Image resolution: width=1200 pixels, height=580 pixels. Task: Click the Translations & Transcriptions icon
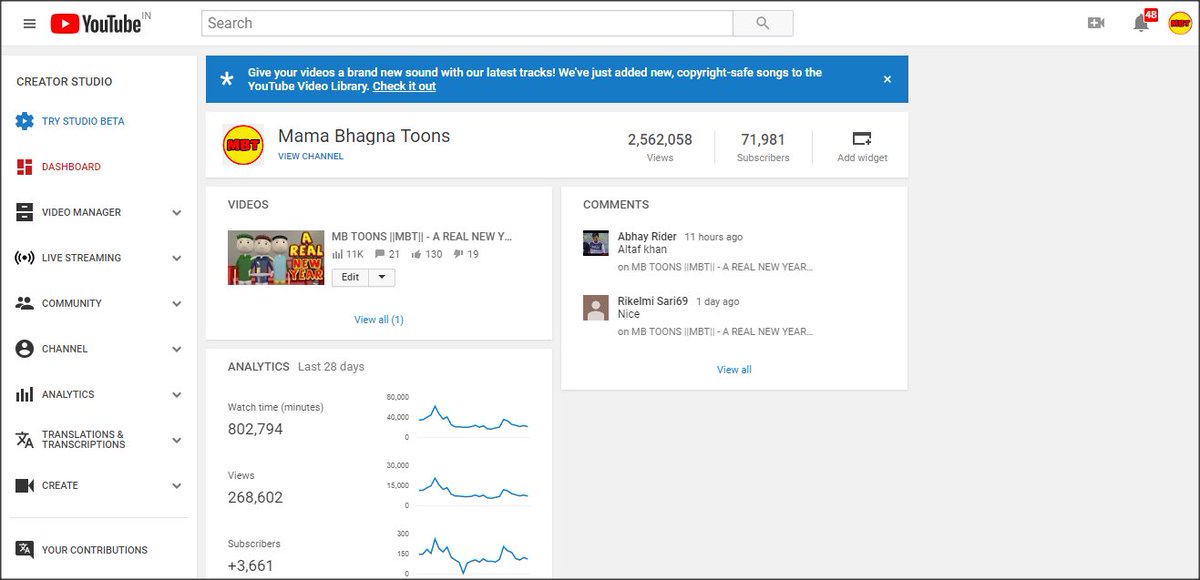[25, 440]
